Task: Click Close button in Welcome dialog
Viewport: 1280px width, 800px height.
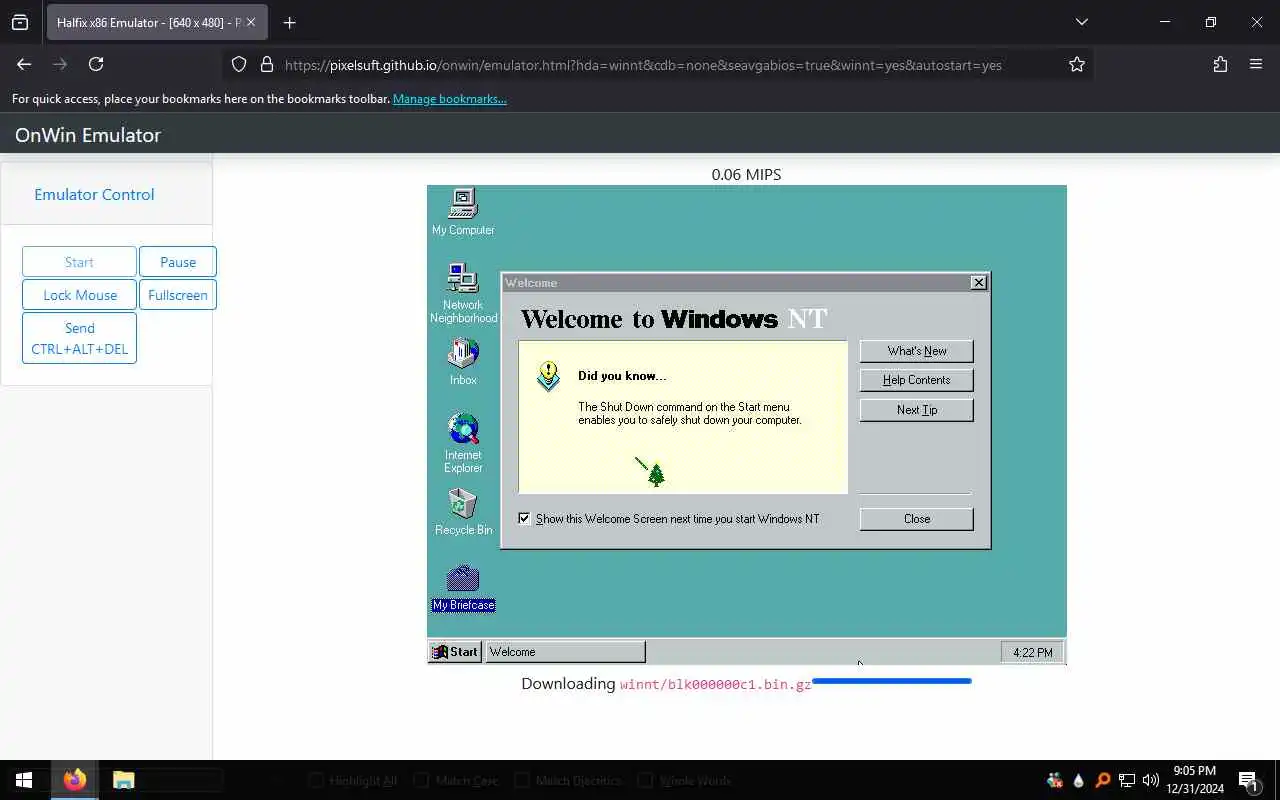Action: 916,519
